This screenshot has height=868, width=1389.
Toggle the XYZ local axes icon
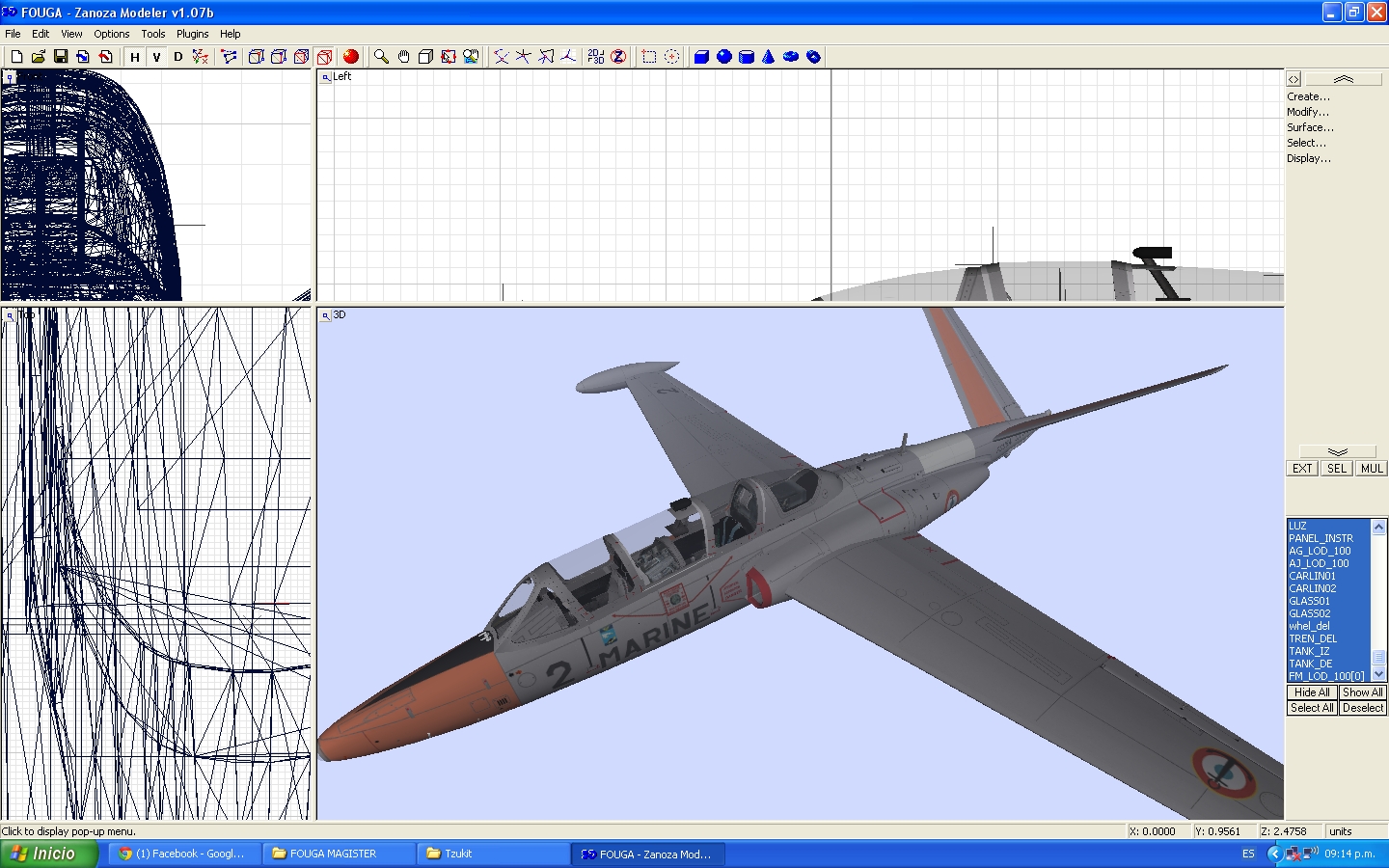[x=200, y=57]
